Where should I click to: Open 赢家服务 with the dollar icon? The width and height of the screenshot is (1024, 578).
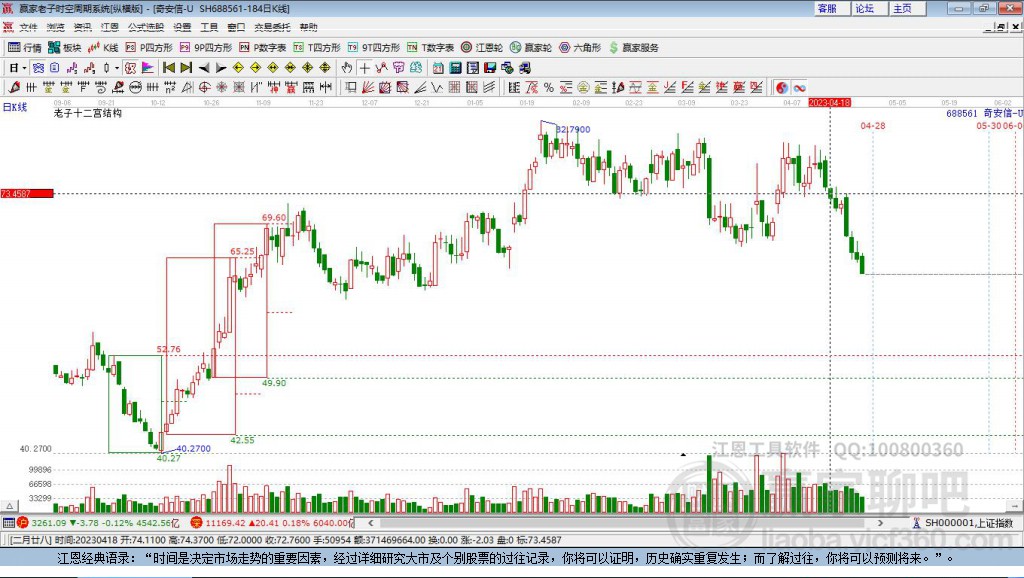point(633,48)
